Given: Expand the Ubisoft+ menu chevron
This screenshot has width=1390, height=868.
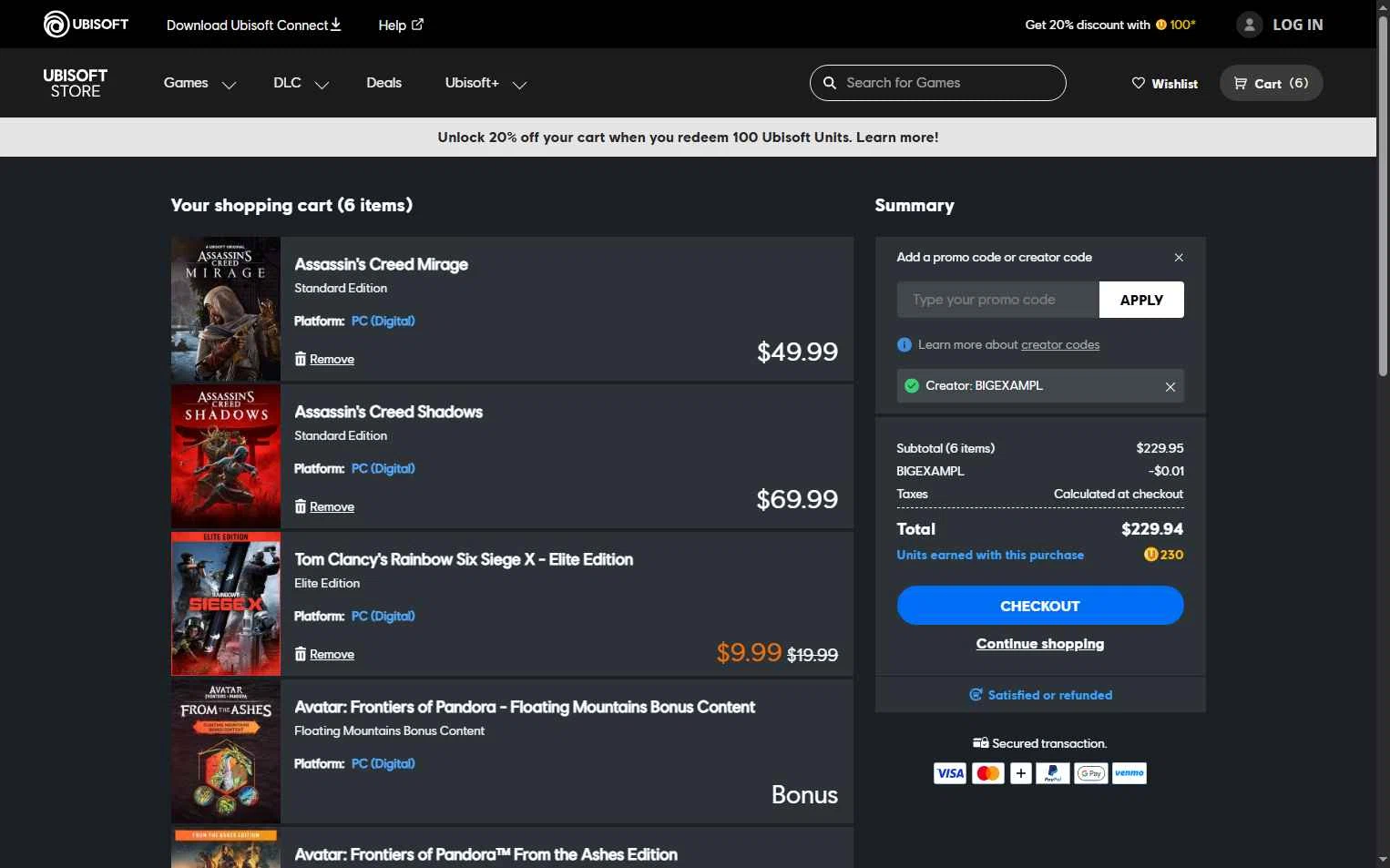Looking at the screenshot, I should (x=520, y=85).
